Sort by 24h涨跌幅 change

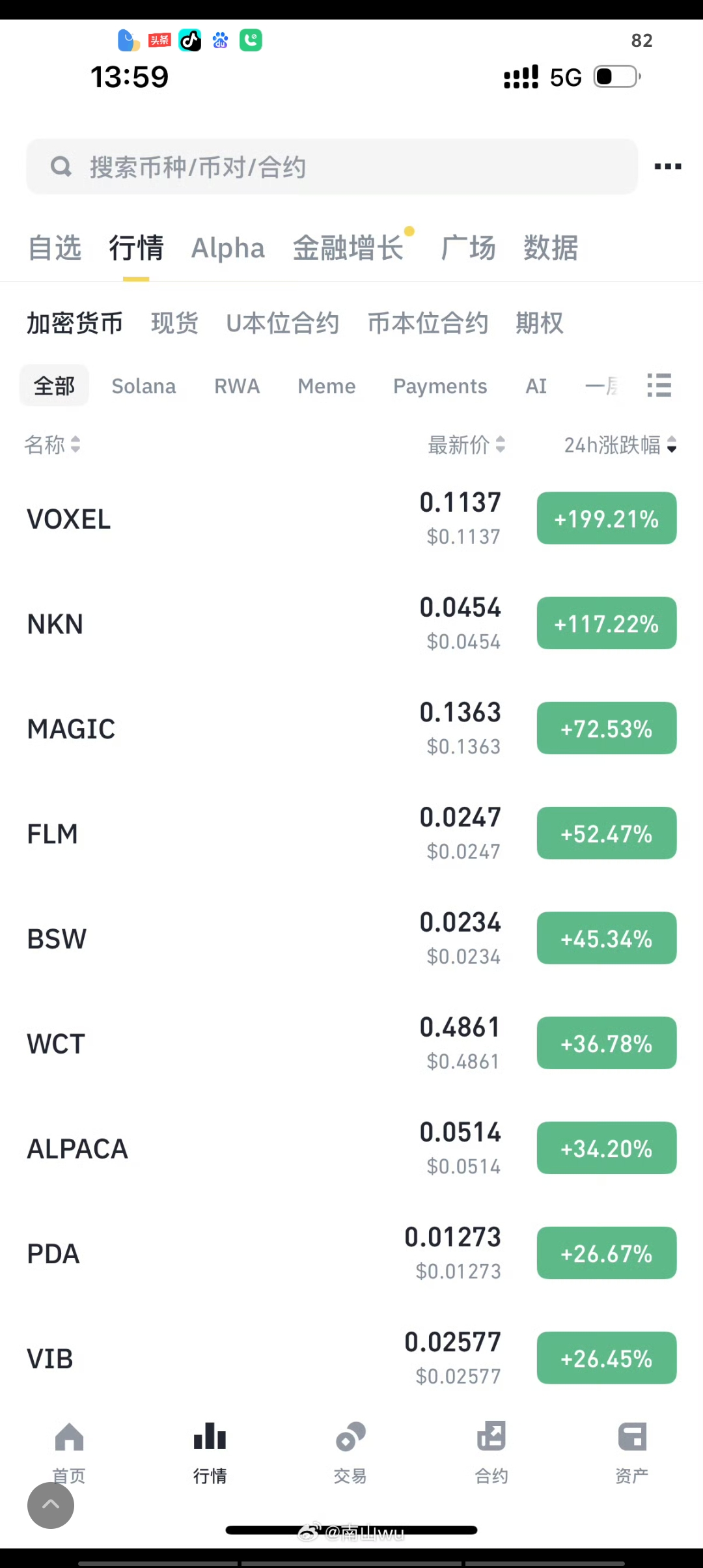coord(620,445)
